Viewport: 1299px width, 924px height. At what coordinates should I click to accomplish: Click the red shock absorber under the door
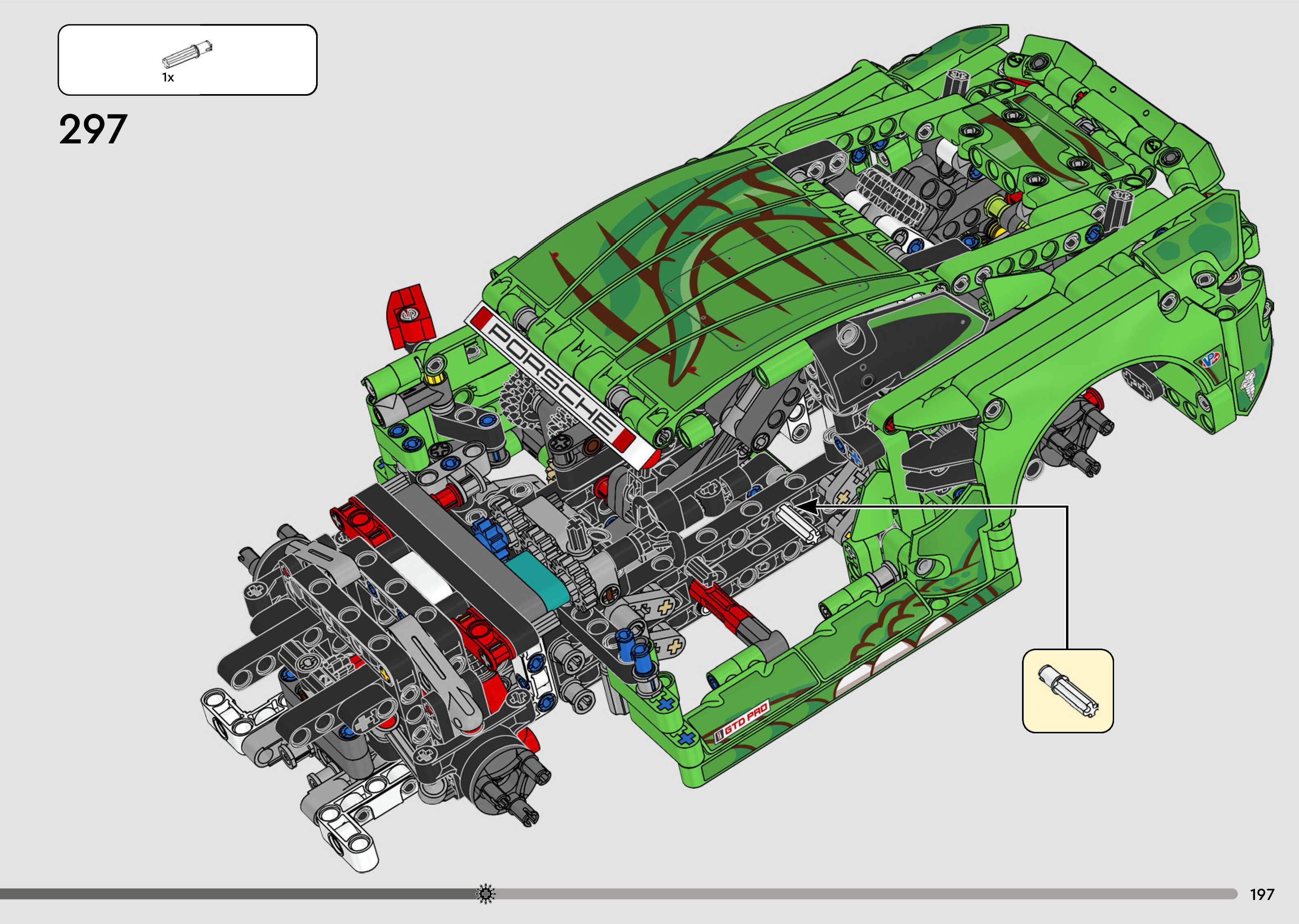[718, 605]
